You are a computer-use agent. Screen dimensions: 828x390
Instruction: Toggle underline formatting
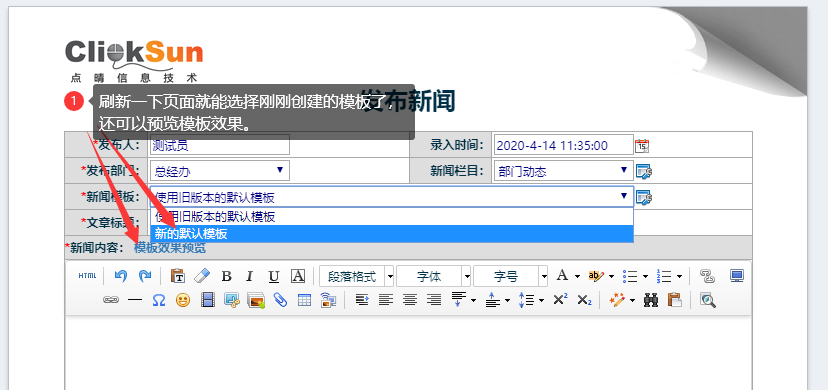(274, 276)
